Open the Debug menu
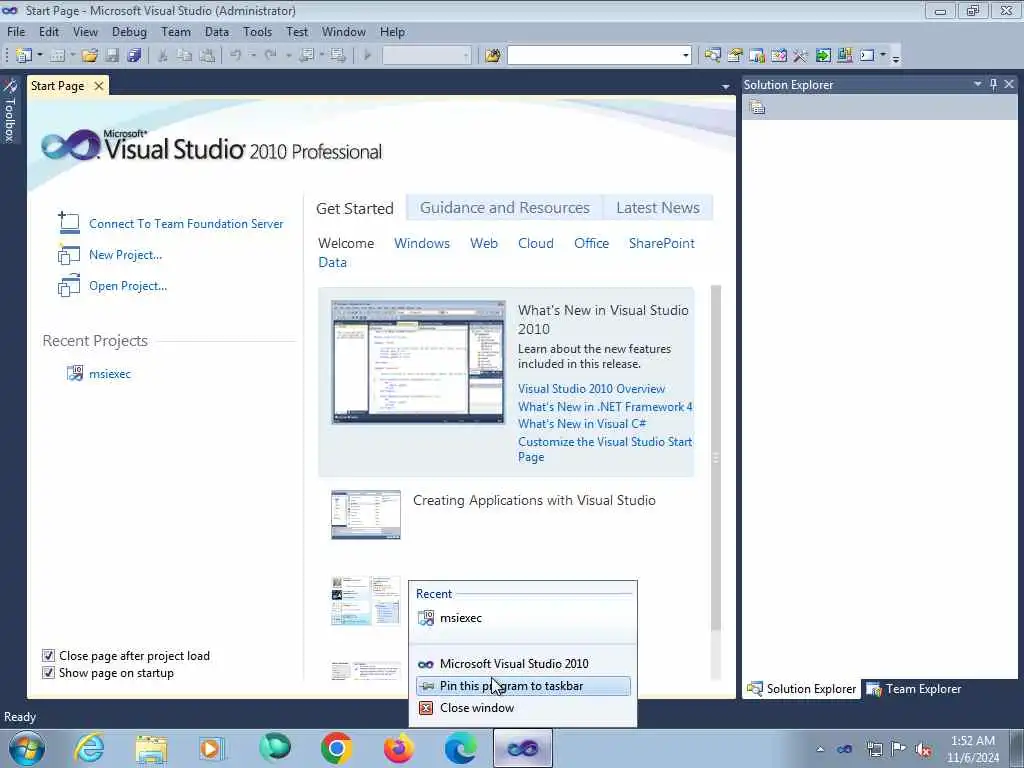1024x768 pixels. click(x=129, y=31)
